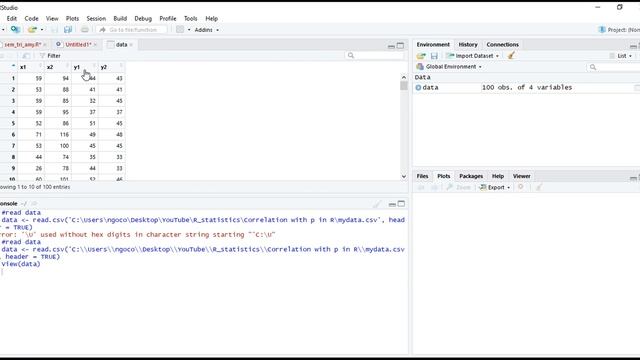Viewport: 640px width, 360px height.
Task: Sort by the y2 column header
Action: tap(111, 67)
